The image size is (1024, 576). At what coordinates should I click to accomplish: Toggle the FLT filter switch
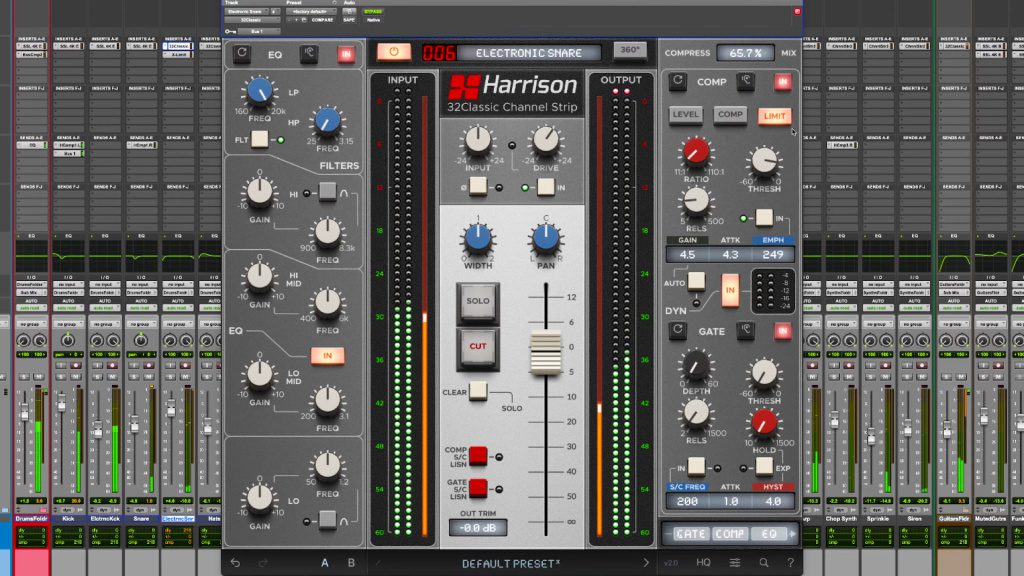click(x=259, y=139)
